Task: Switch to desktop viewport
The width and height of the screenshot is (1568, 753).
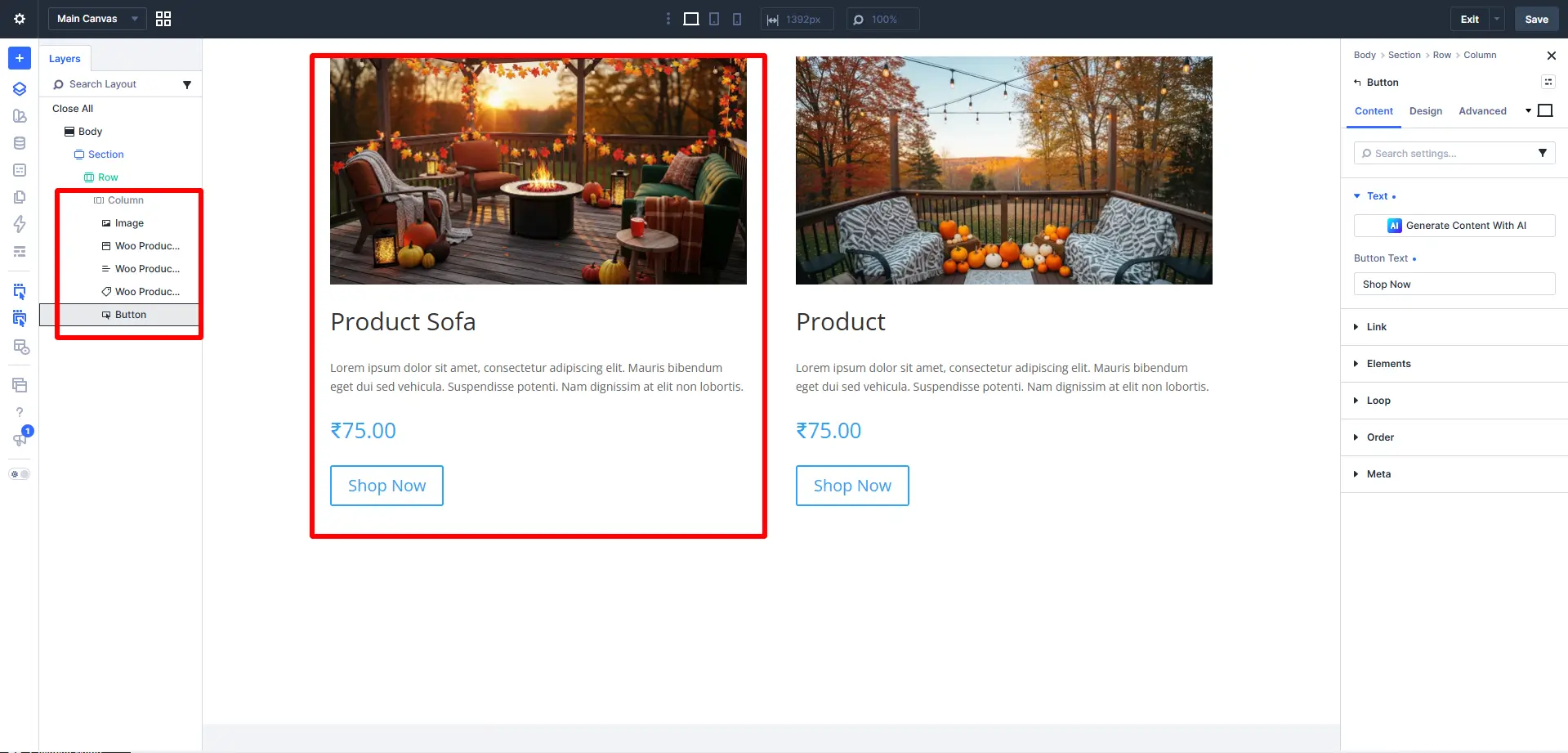Action: tap(691, 19)
